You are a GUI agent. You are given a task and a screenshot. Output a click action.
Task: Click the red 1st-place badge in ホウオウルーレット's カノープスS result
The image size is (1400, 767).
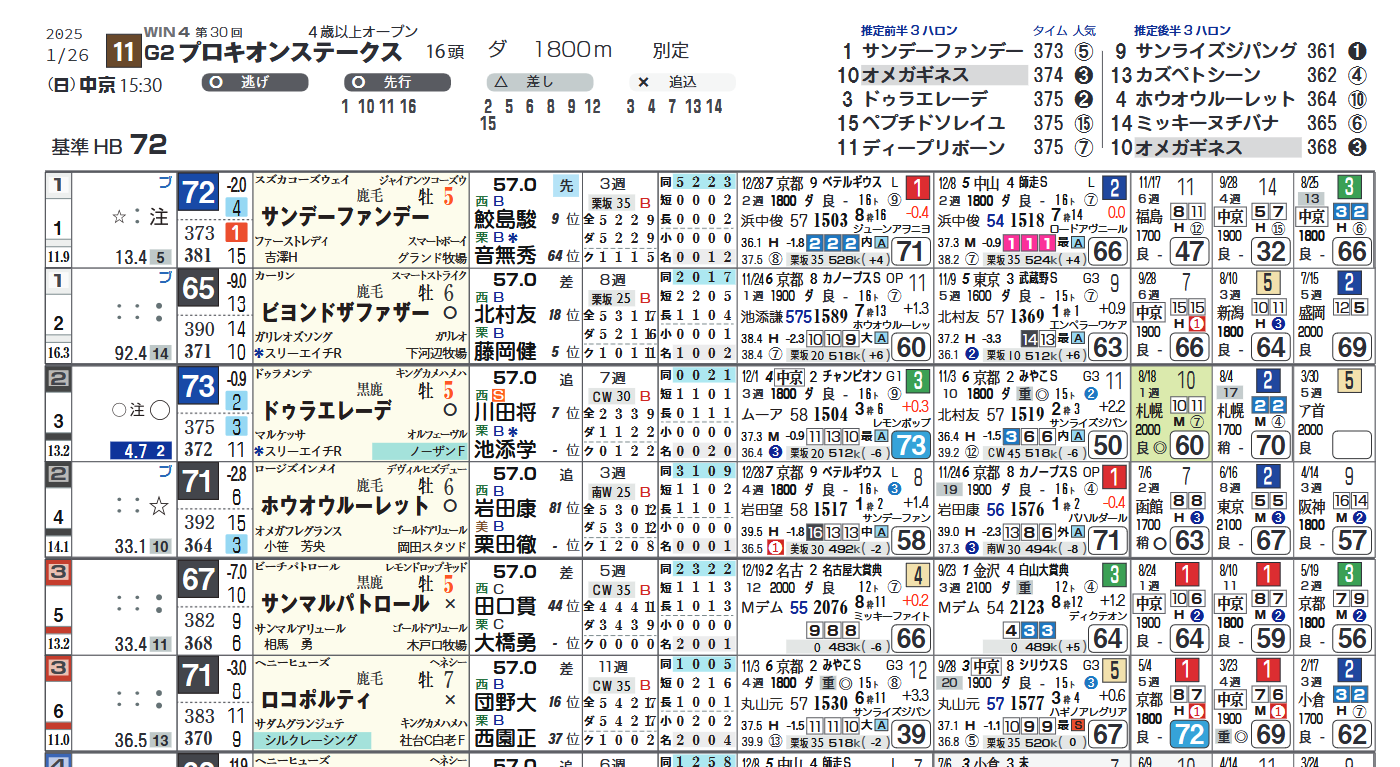[1113, 478]
